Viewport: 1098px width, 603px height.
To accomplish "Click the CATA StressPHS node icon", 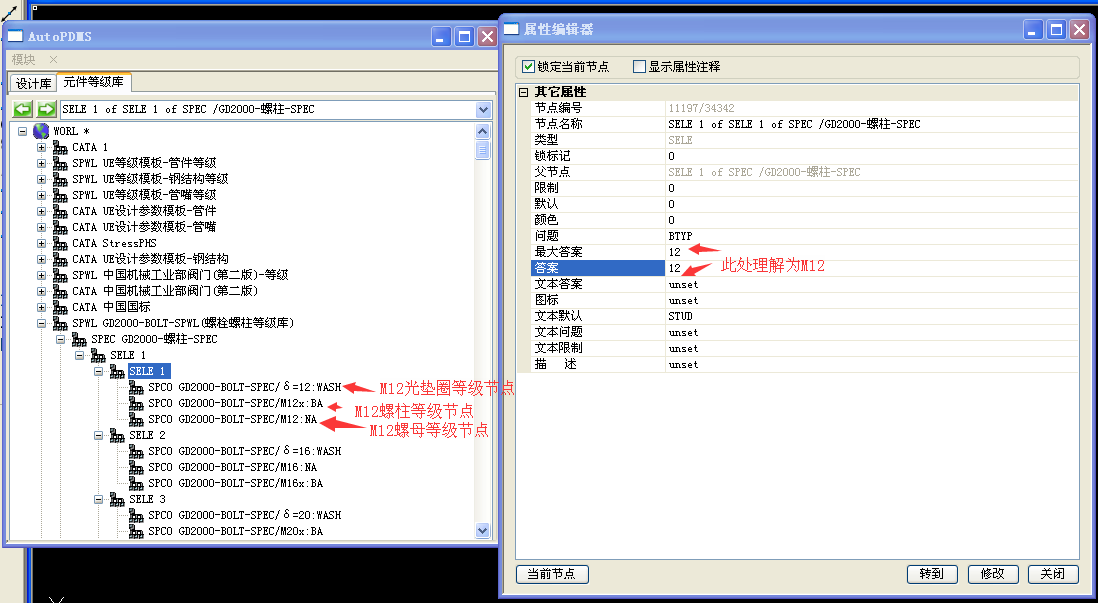I will (60, 243).
